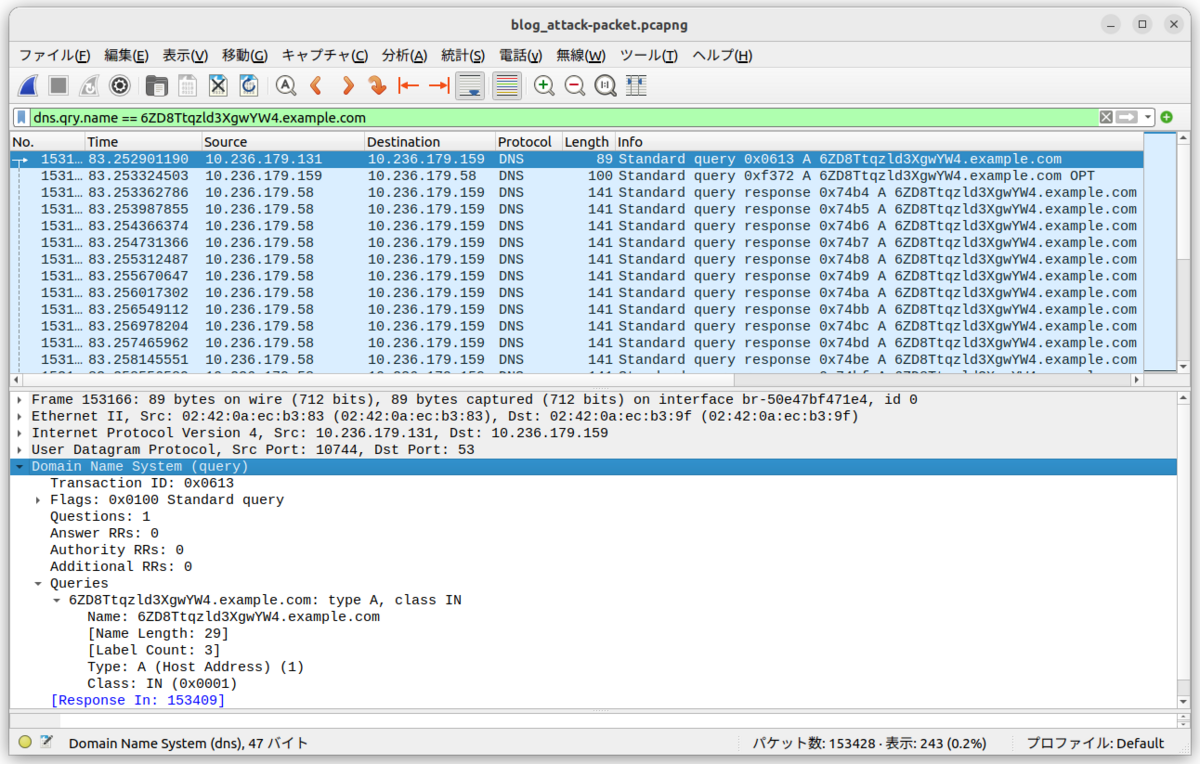Image resolution: width=1200 pixels, height=764 pixels.
Task: Start capture with the shark fin icon
Action: [29, 86]
